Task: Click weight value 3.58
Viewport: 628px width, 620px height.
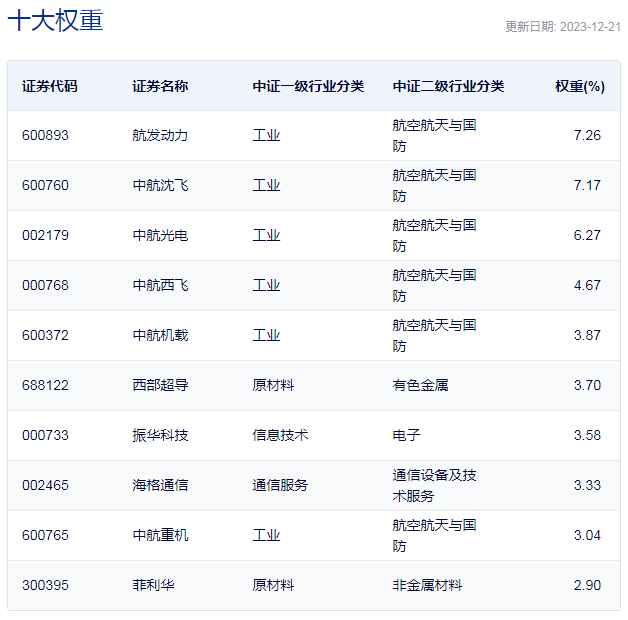Action: tap(587, 435)
